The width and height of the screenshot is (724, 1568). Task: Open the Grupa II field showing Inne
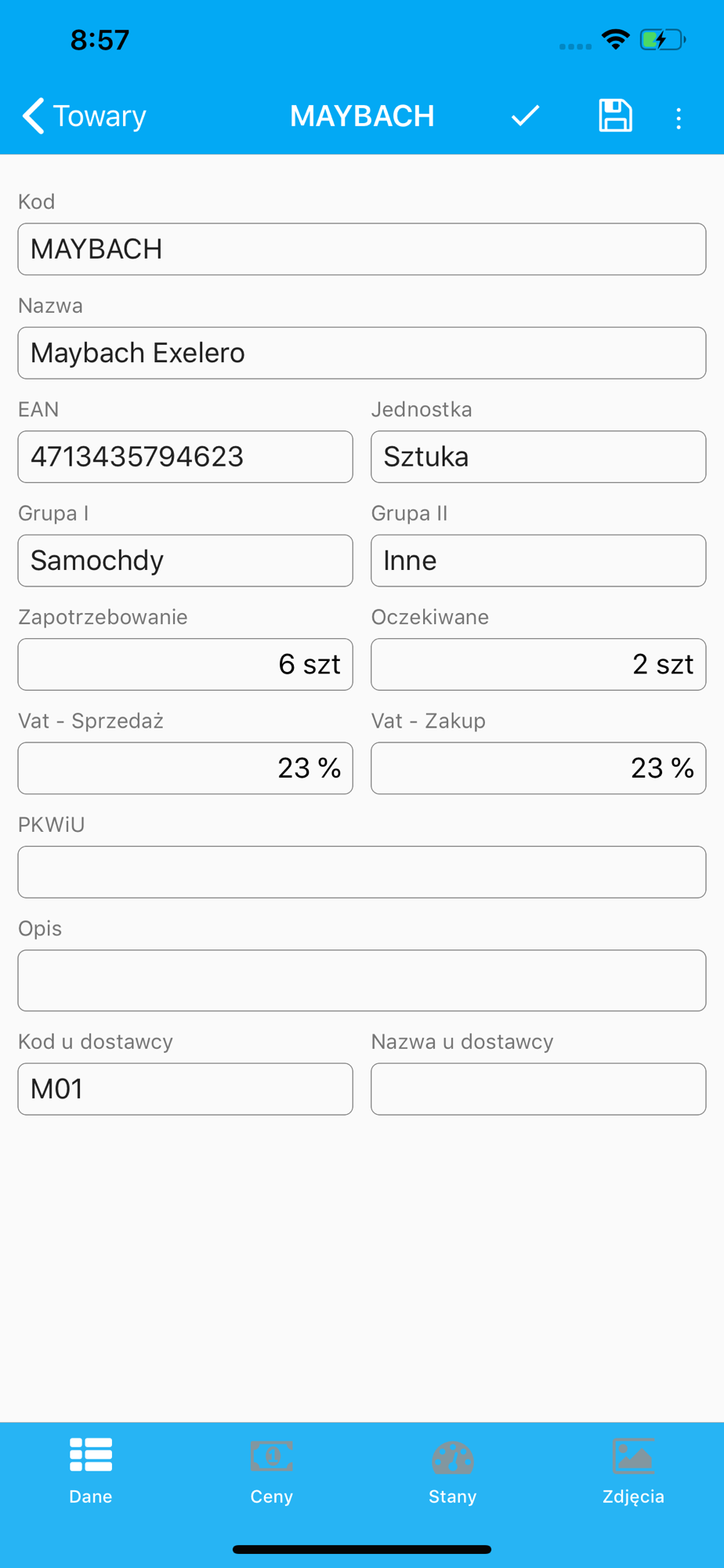538,561
